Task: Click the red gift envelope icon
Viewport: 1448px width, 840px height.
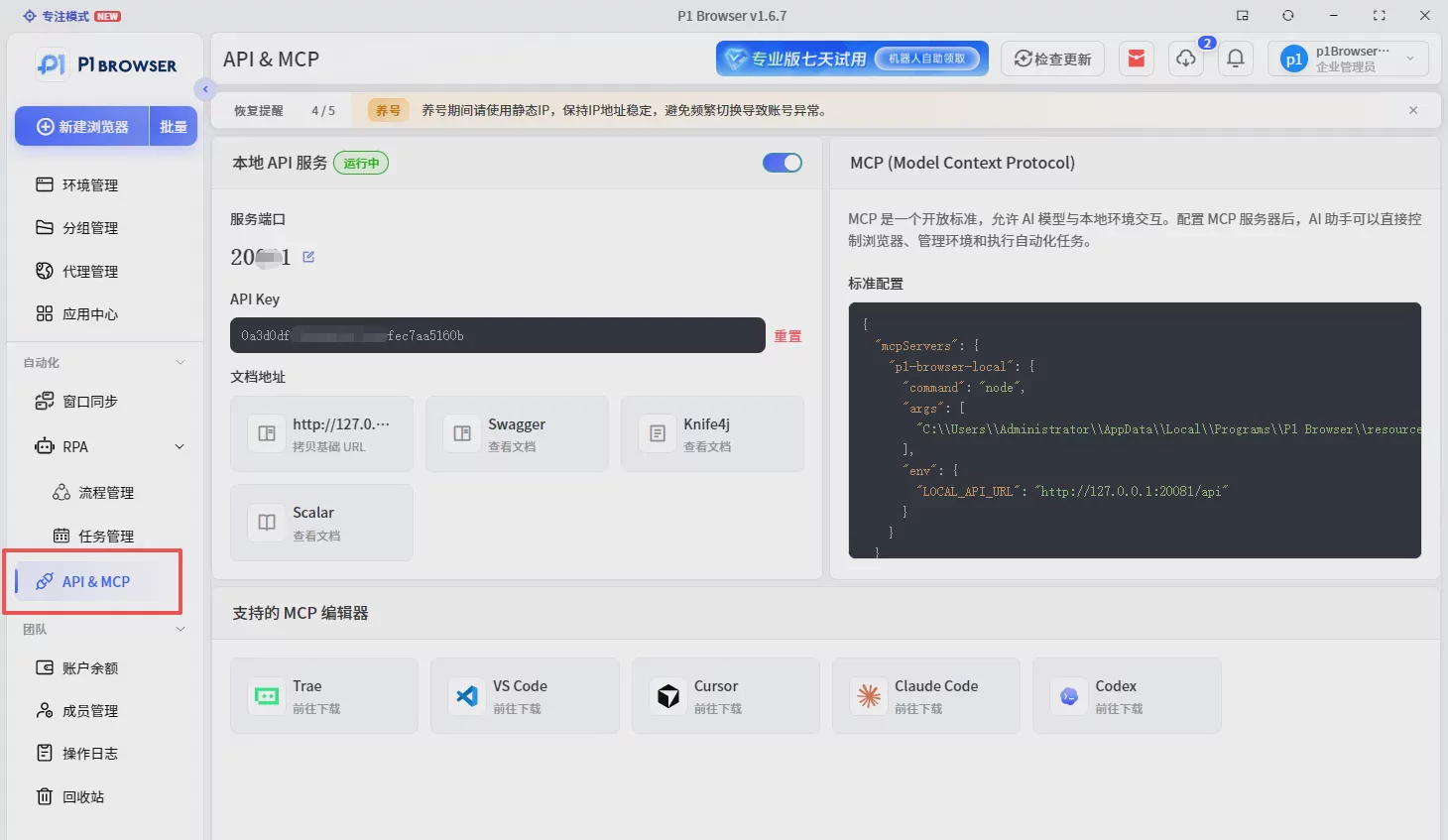Action: point(1137,59)
